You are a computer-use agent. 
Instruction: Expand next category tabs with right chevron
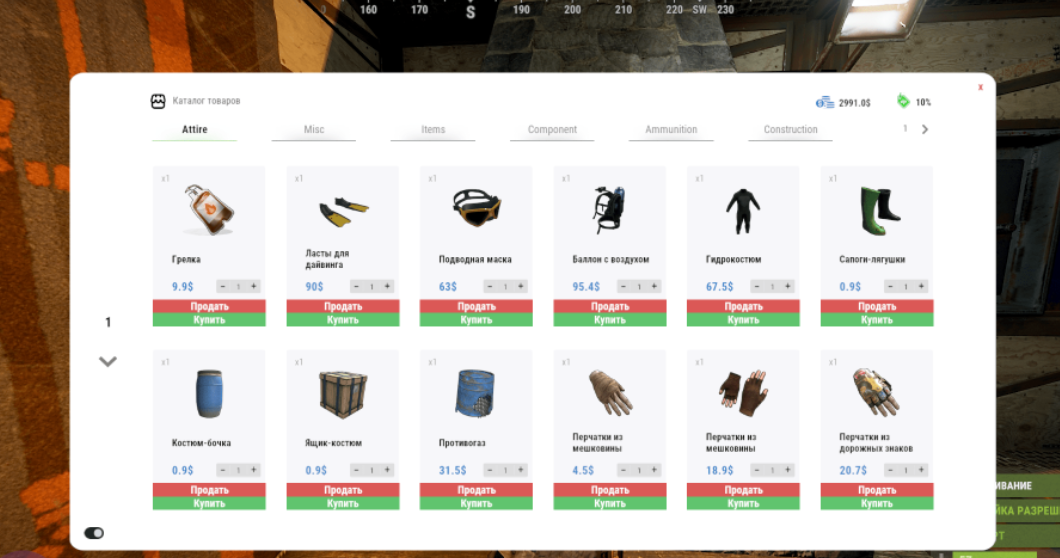click(925, 129)
